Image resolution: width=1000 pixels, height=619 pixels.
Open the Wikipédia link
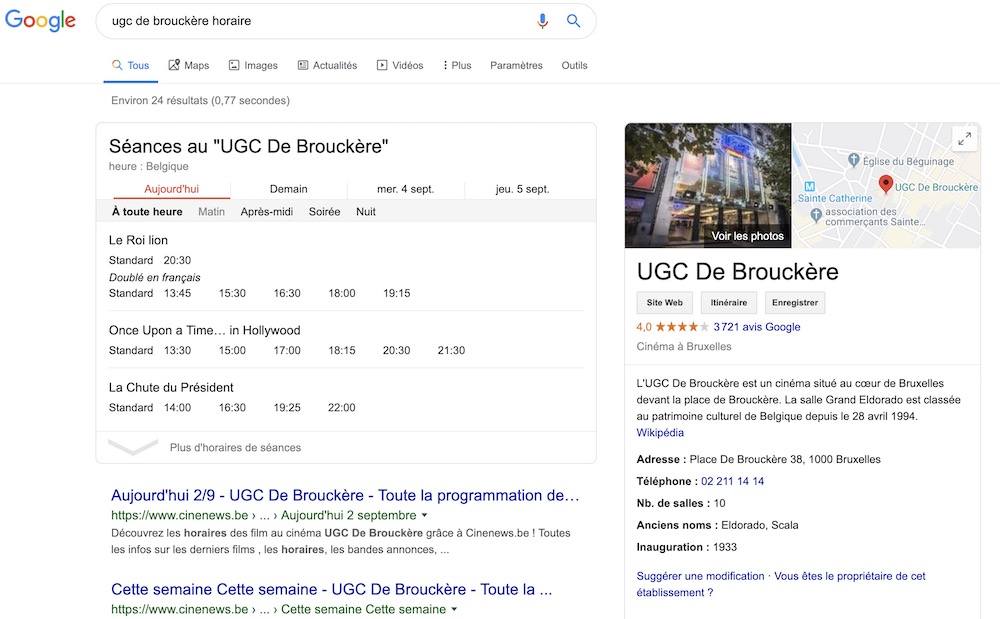(660, 433)
